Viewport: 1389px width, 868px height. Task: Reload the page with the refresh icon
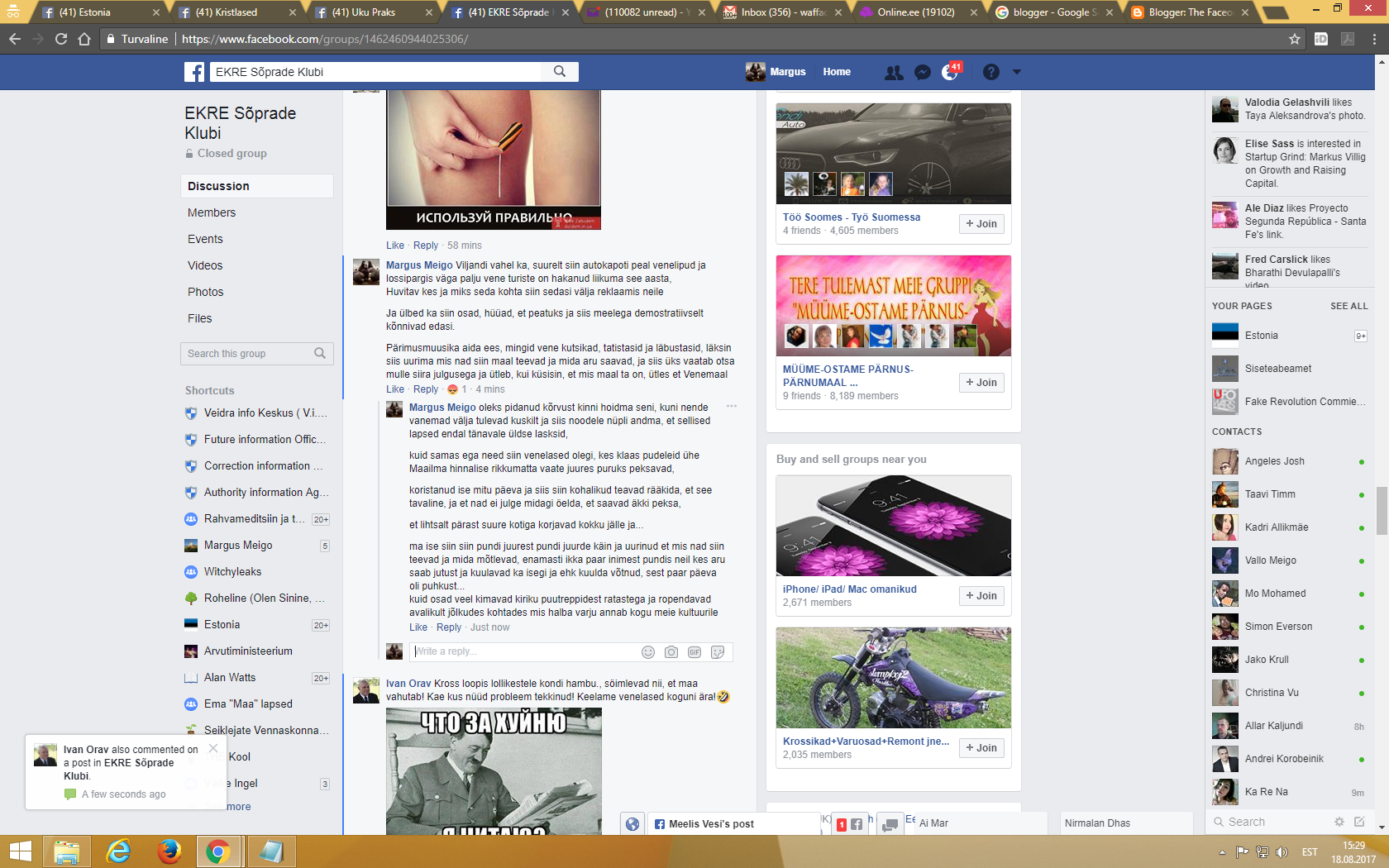click(61, 39)
